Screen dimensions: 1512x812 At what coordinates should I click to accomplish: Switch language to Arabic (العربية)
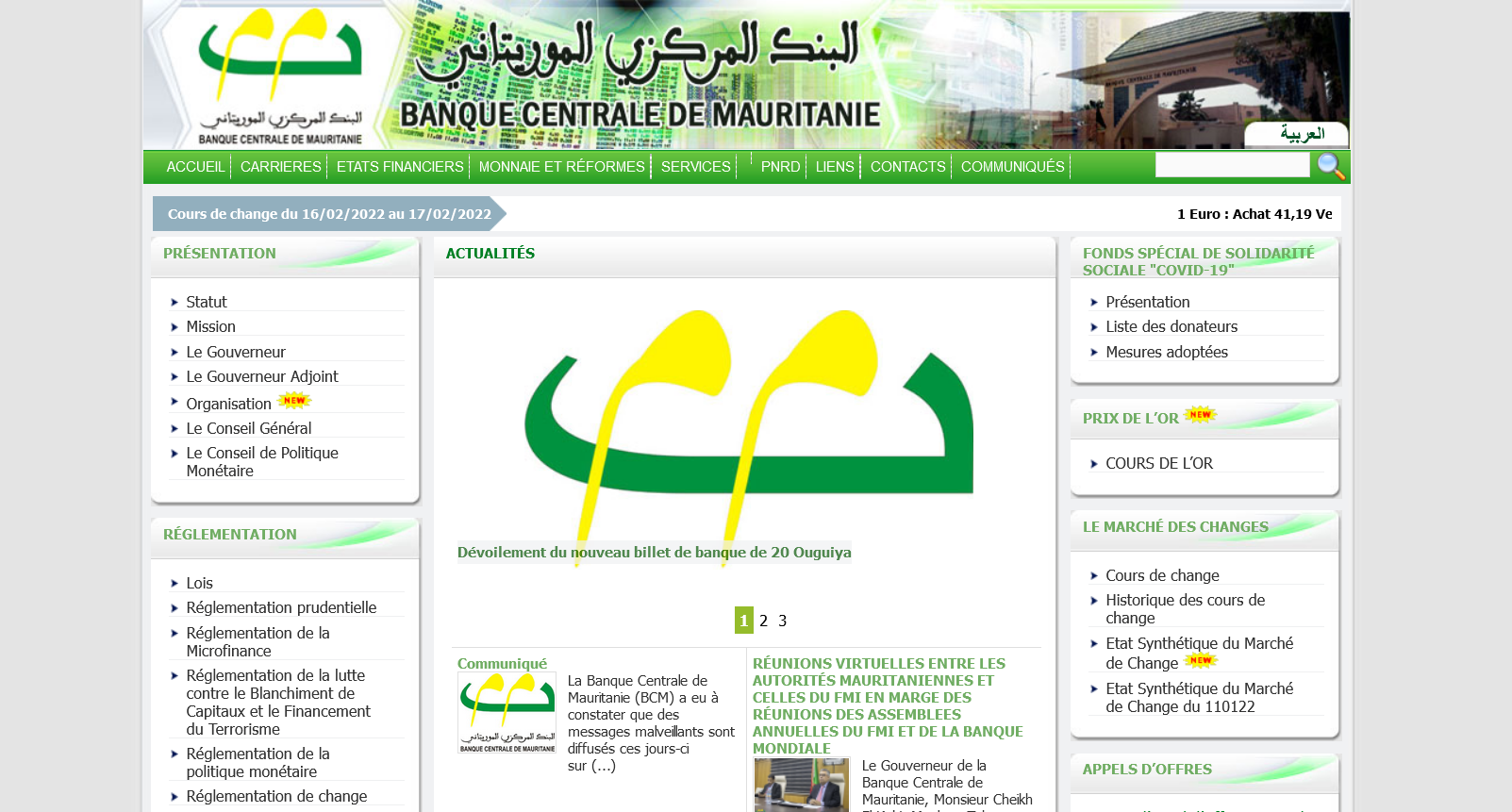pyautogui.click(x=1302, y=134)
